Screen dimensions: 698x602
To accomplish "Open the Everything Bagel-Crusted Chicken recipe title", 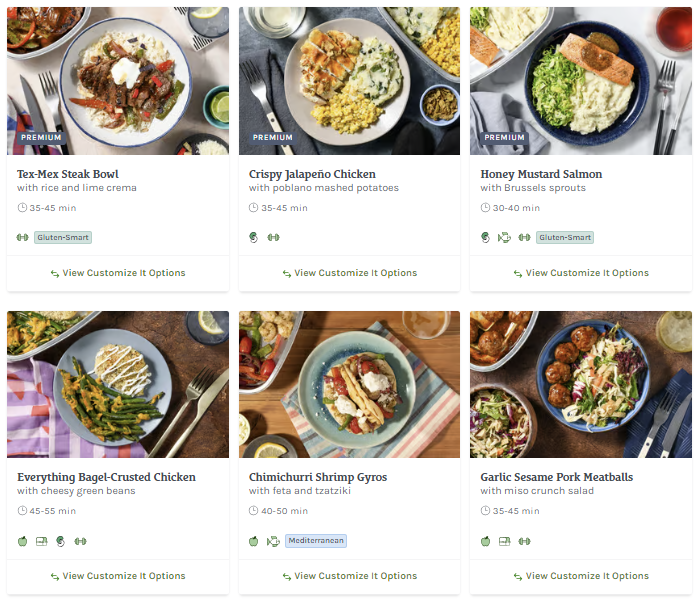I will pos(106,477).
